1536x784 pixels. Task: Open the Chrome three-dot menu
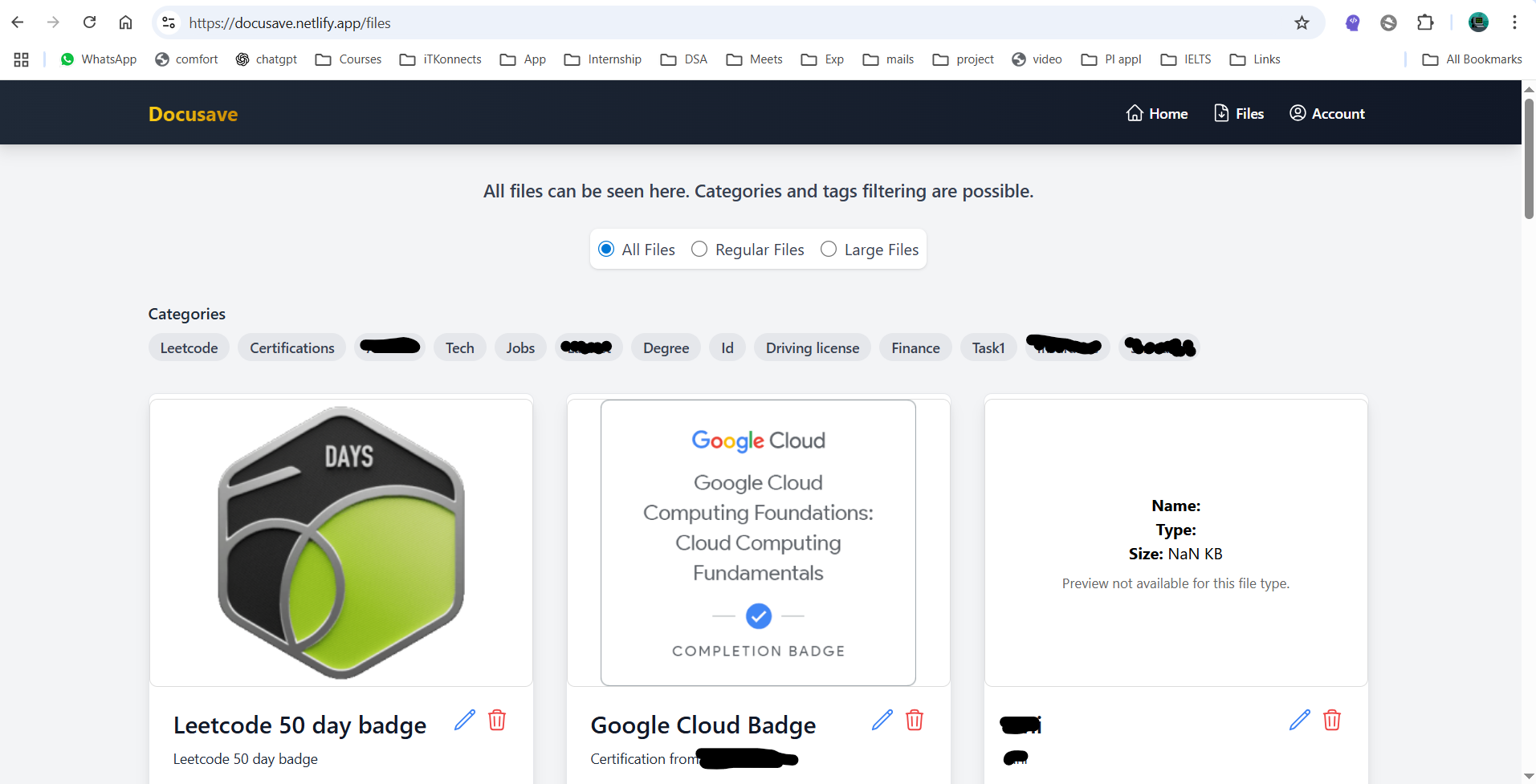pyautogui.click(x=1514, y=22)
